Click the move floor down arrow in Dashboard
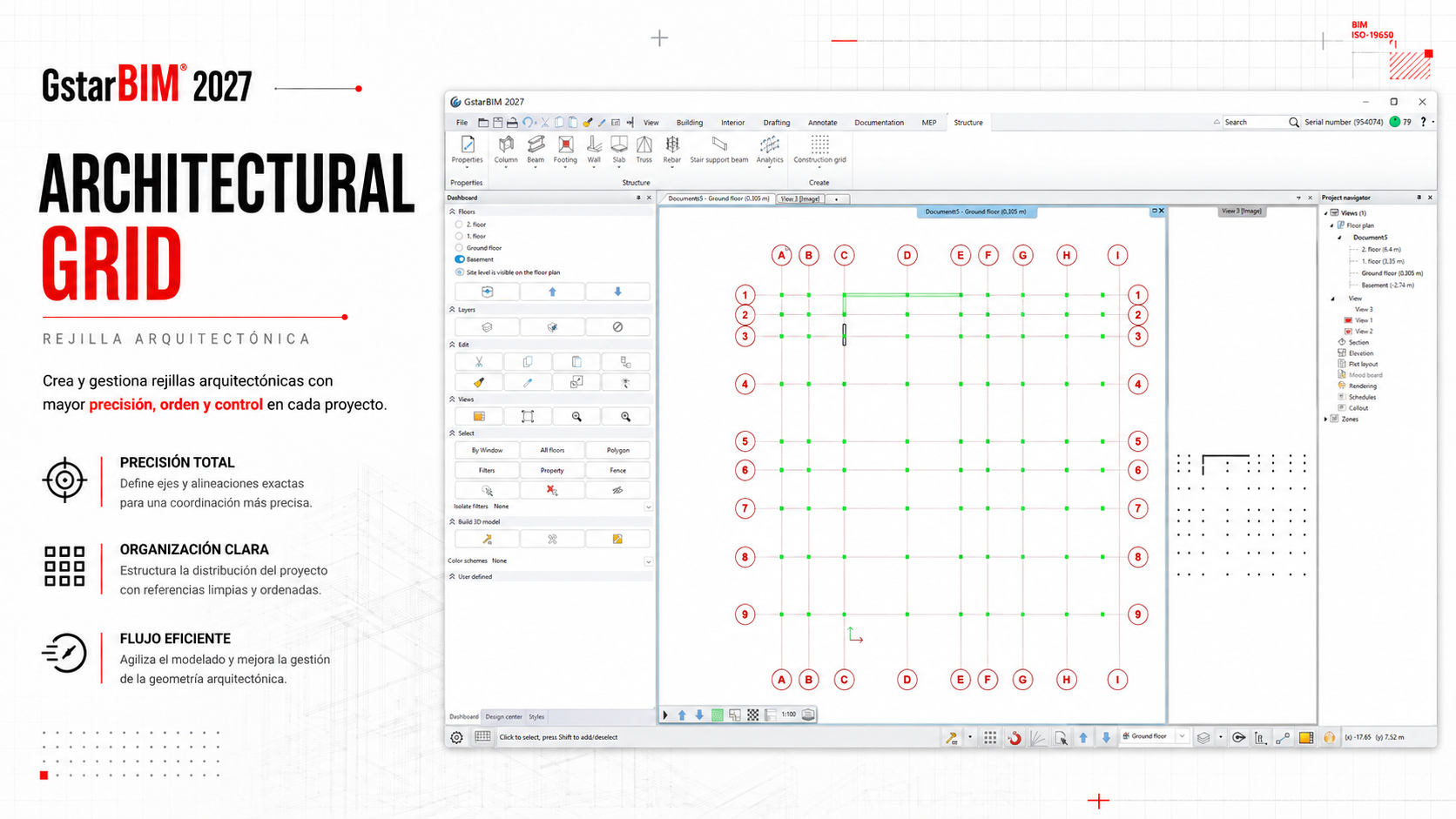 tap(617, 292)
